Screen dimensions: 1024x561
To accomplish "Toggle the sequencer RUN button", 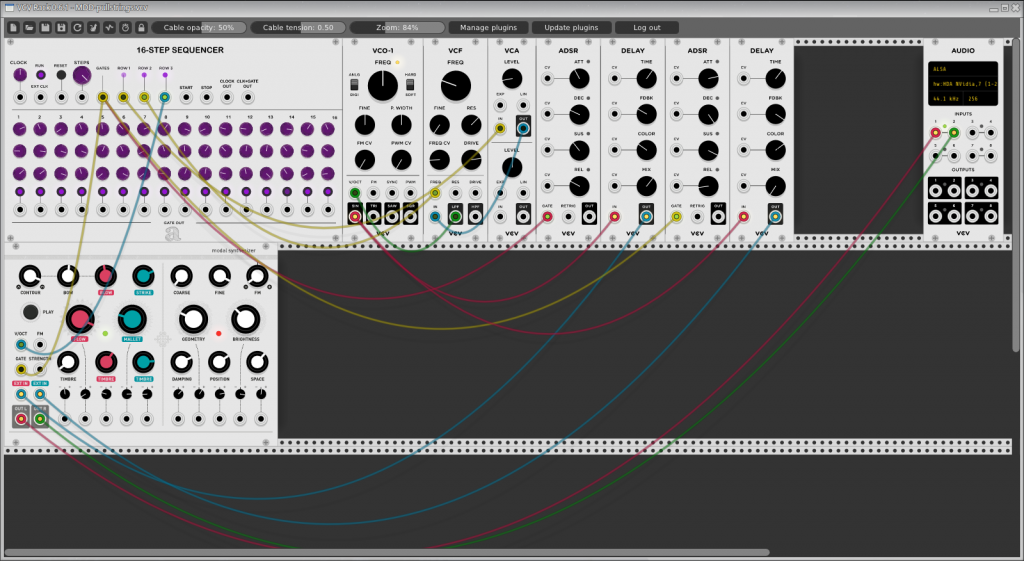I will [x=40, y=75].
